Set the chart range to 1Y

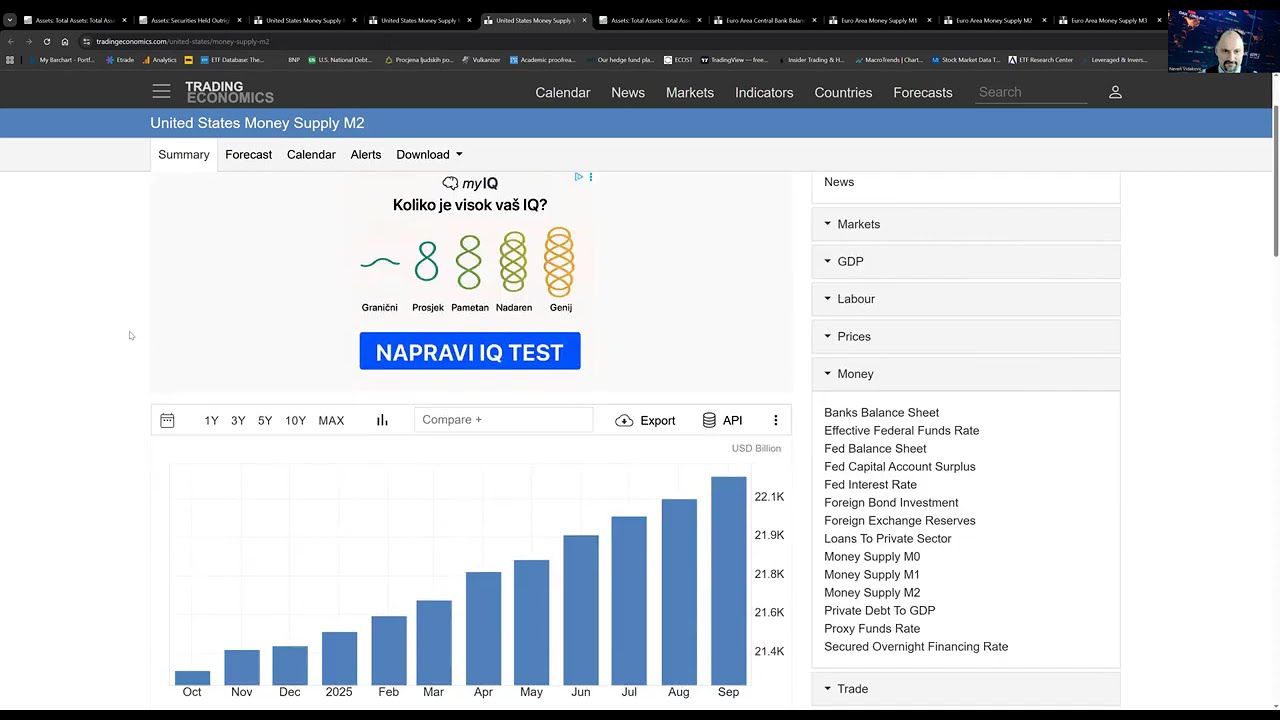pos(211,421)
